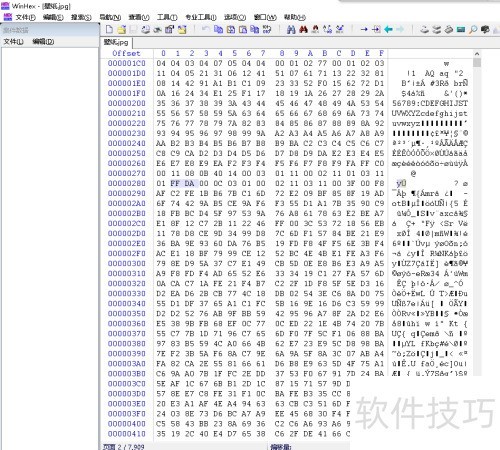500x450 pixels.
Task: Open the 文件(F) menu
Action: pos(26,17)
